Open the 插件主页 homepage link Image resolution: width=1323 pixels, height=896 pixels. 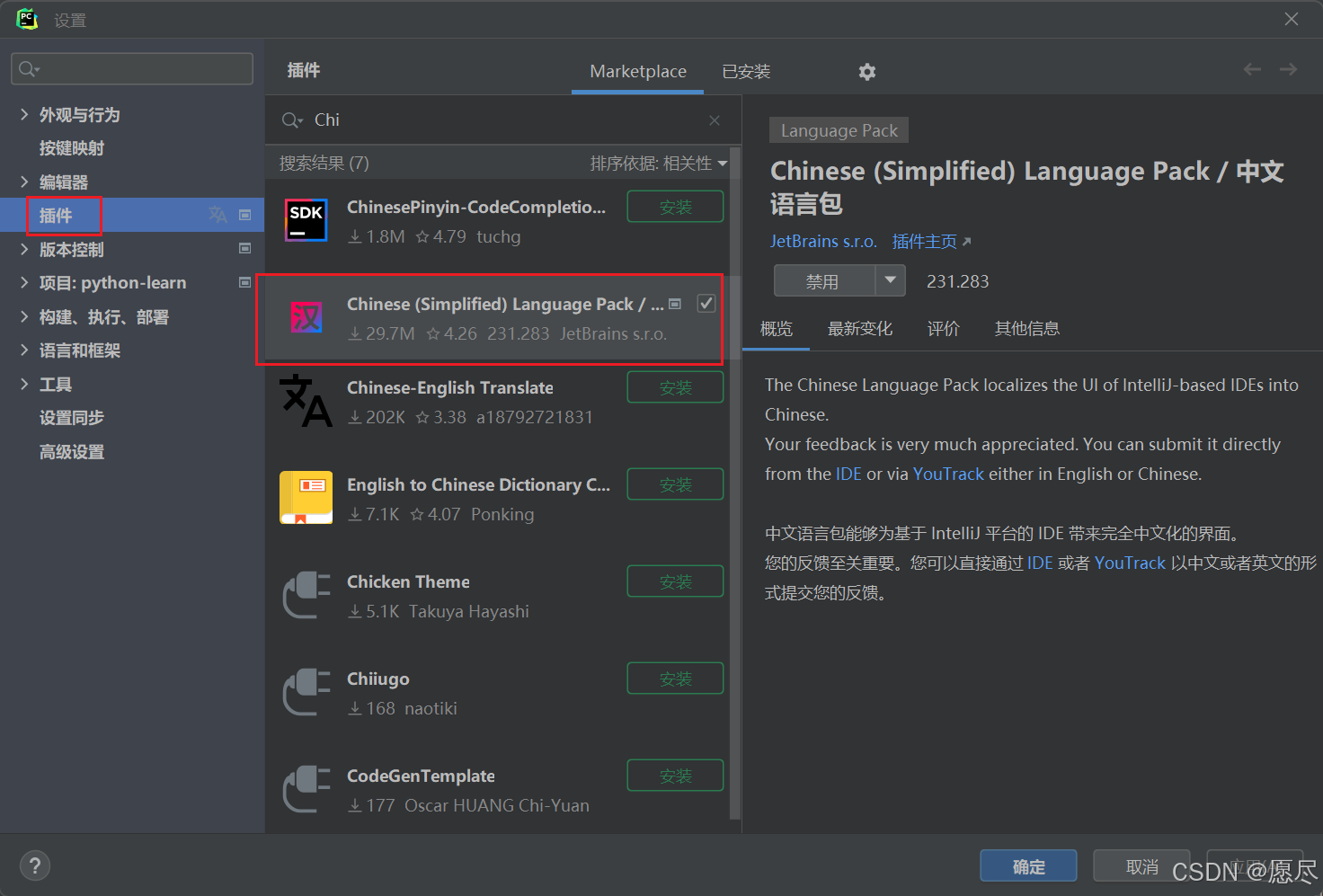click(x=931, y=241)
